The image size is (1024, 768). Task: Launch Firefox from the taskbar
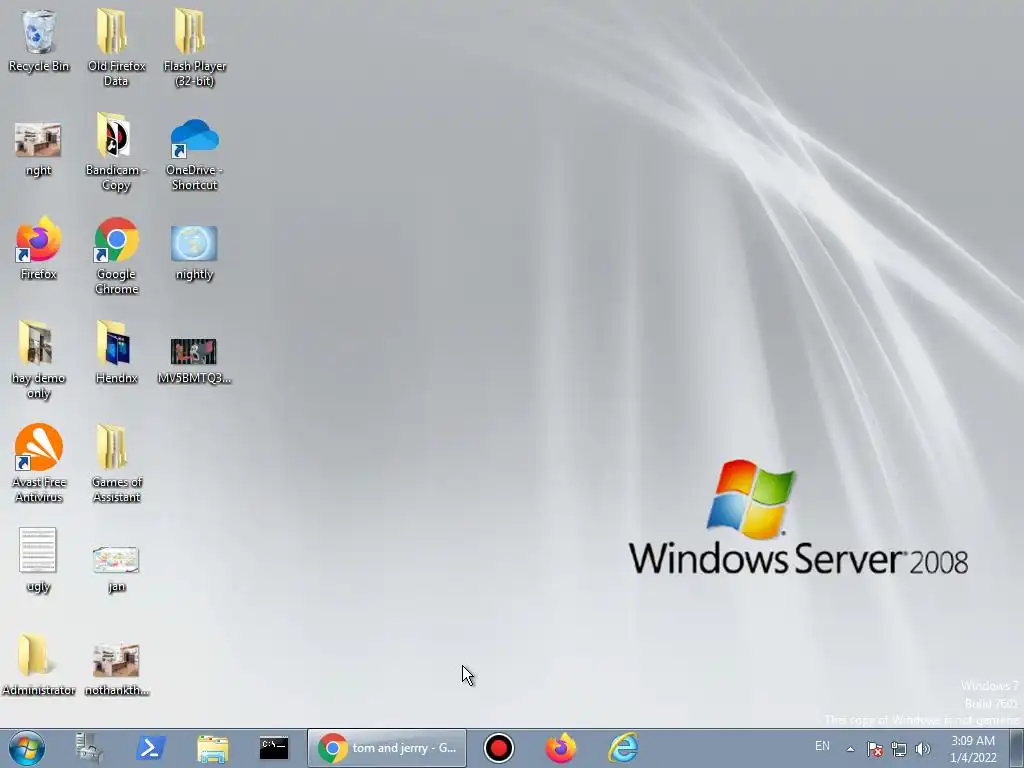pyautogui.click(x=560, y=748)
